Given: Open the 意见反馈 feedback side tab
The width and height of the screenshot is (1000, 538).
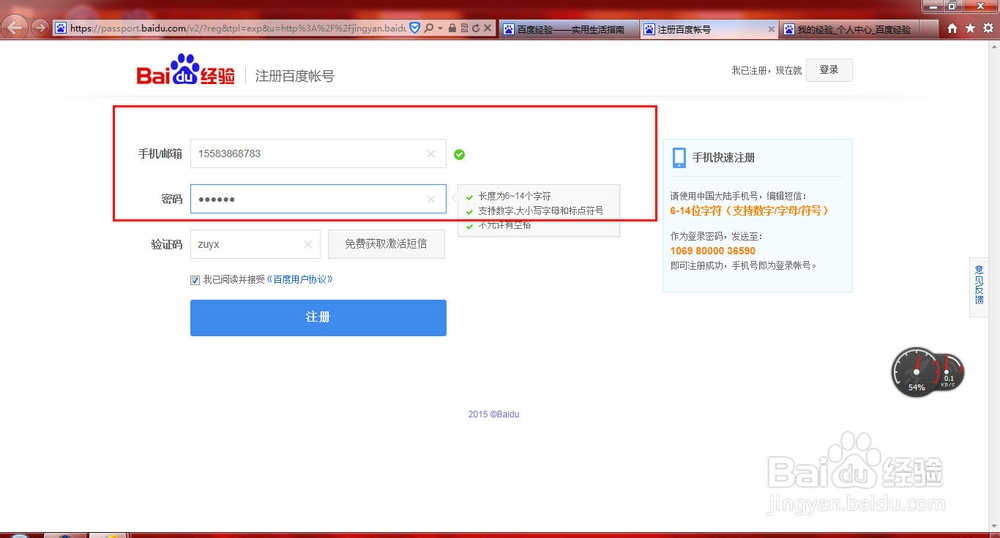Looking at the screenshot, I should click(979, 285).
